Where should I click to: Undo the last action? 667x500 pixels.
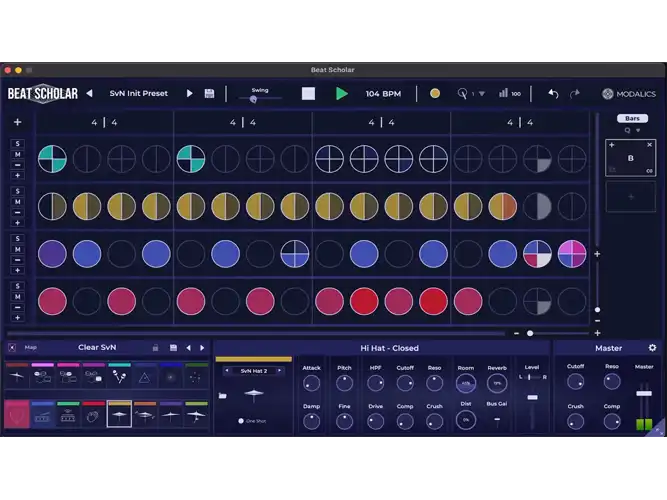pos(553,94)
